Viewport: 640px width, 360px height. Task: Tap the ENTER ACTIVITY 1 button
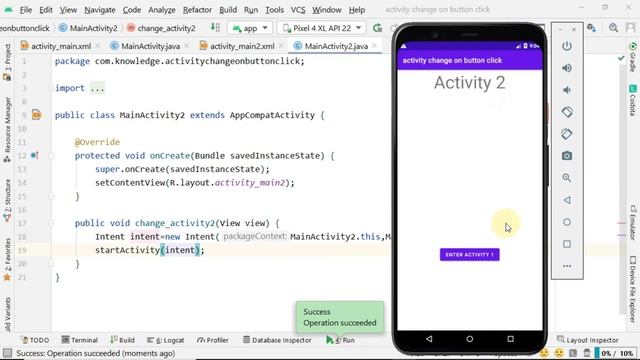click(x=469, y=254)
